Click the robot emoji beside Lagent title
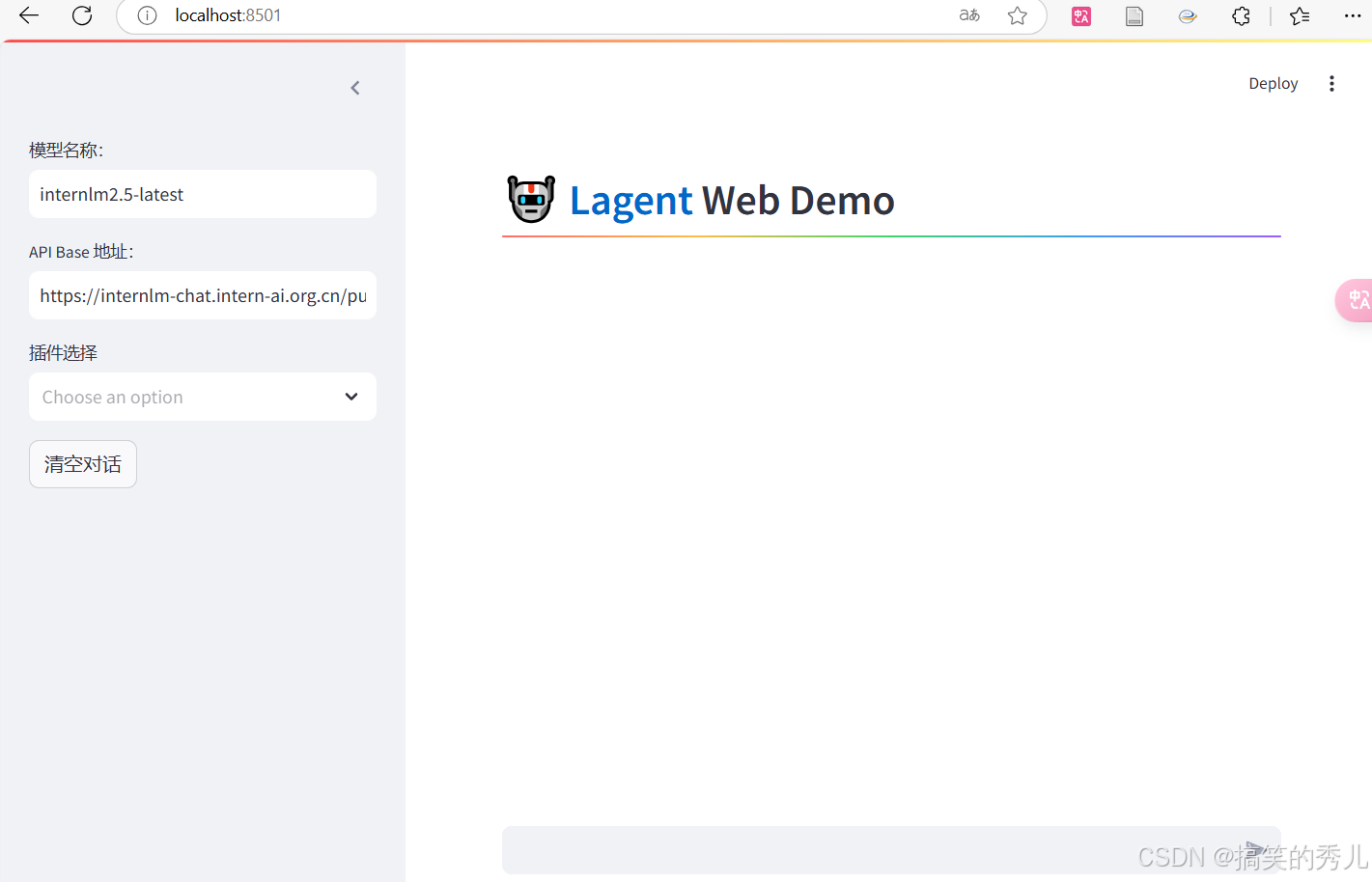 [x=531, y=200]
